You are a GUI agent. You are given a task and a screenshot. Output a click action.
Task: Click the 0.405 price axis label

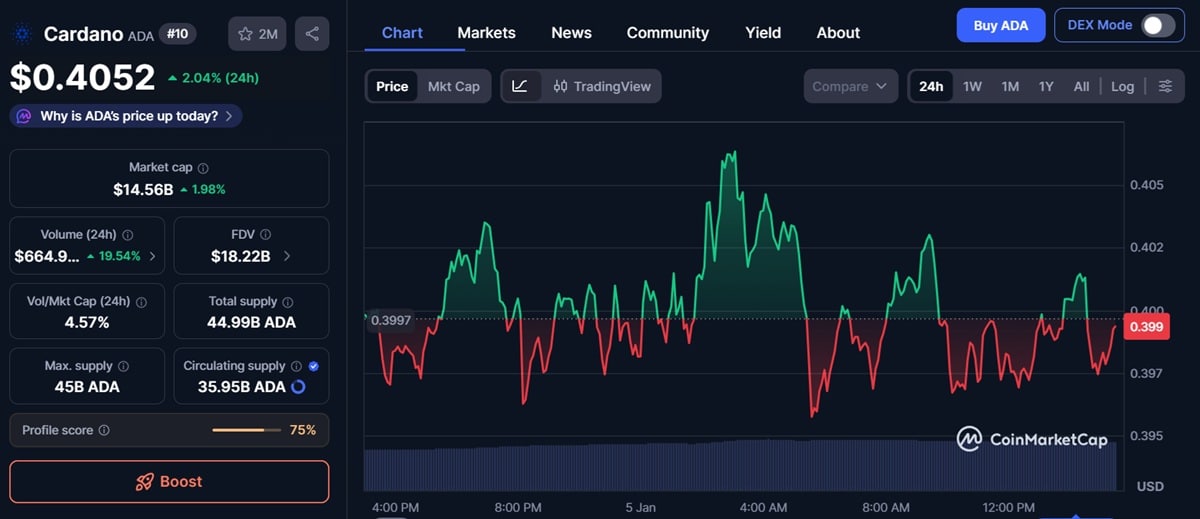1146,185
